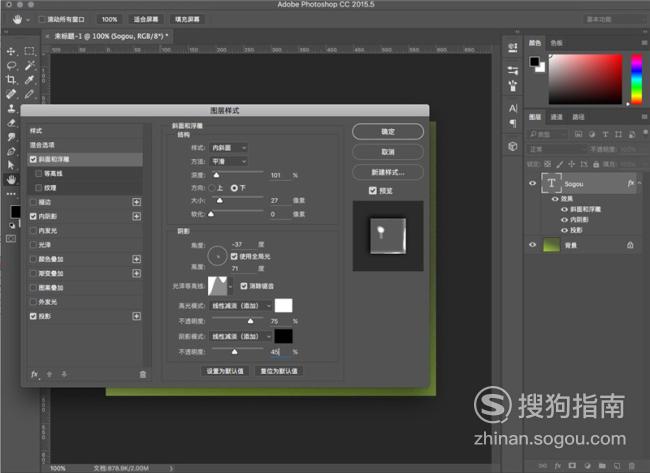This screenshot has height=473, width=650.
Task: Click the fx badge on Sogou layer
Action: (x=631, y=183)
